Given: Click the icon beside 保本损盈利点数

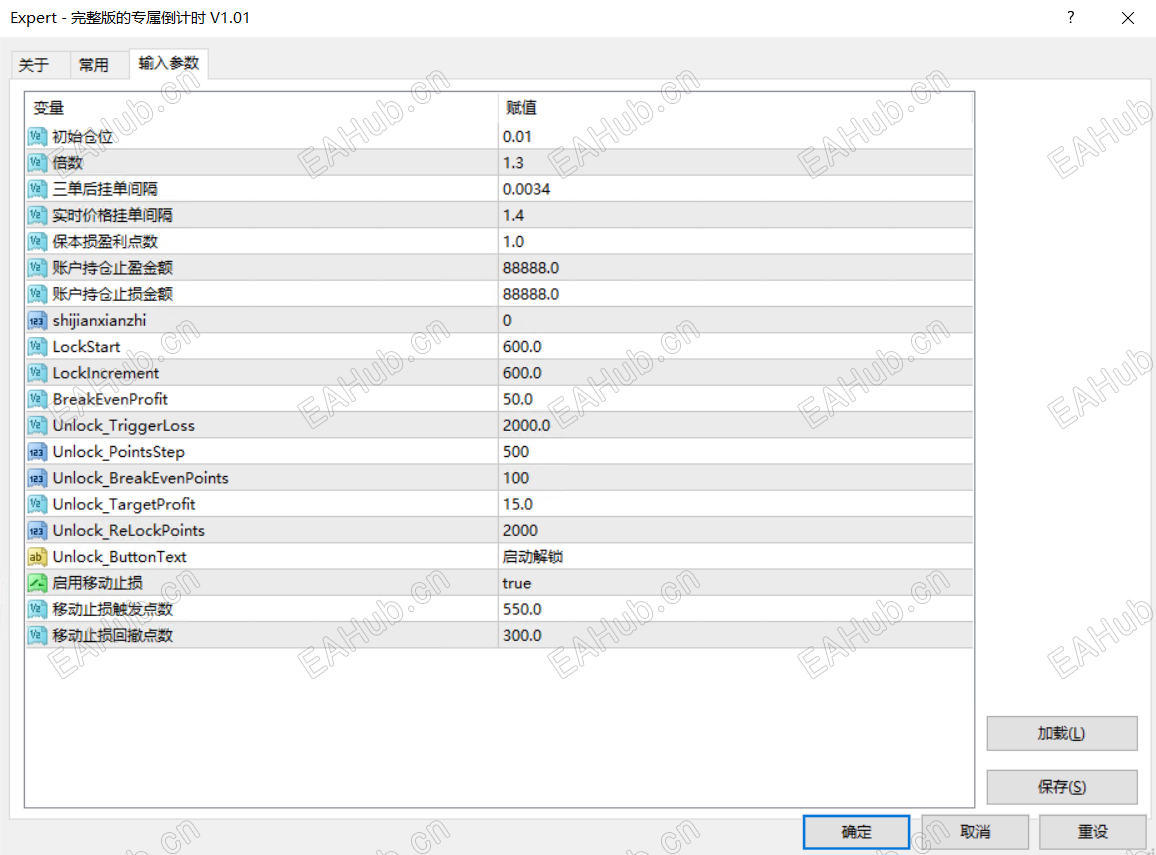Looking at the screenshot, I should (x=37, y=242).
